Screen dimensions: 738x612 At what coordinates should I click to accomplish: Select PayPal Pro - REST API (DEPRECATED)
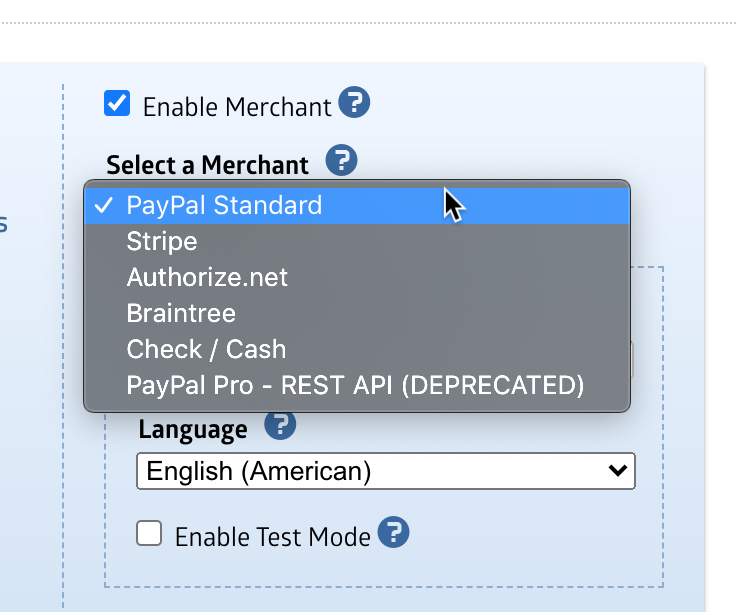355,385
